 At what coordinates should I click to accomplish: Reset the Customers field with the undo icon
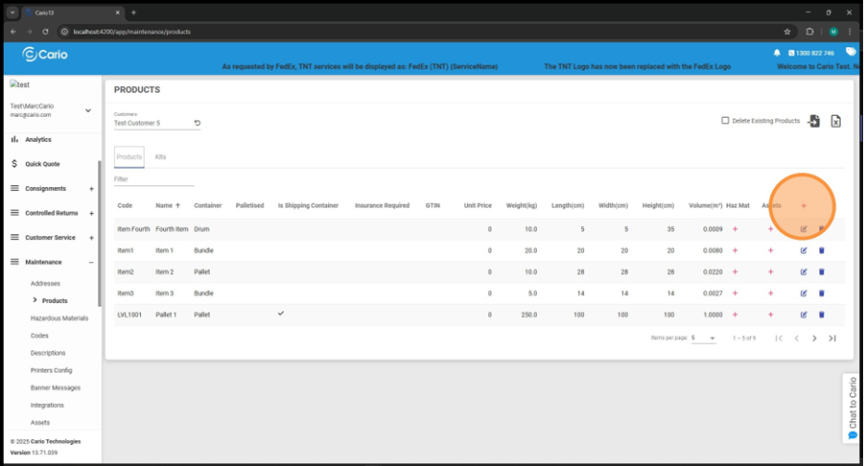pyautogui.click(x=197, y=123)
